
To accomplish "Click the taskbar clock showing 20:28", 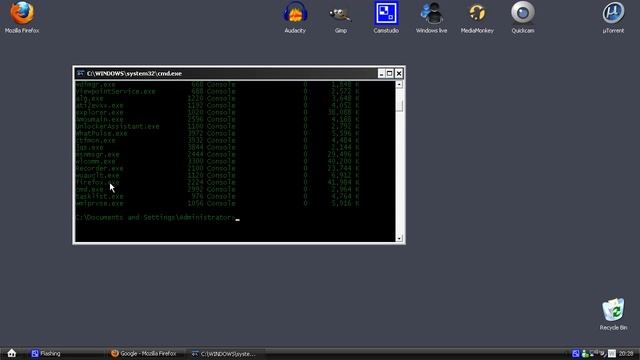I will point(626,353).
